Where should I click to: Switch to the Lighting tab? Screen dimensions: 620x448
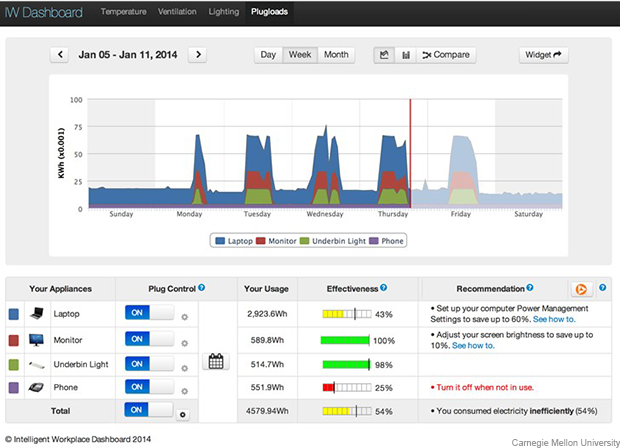coord(225,12)
